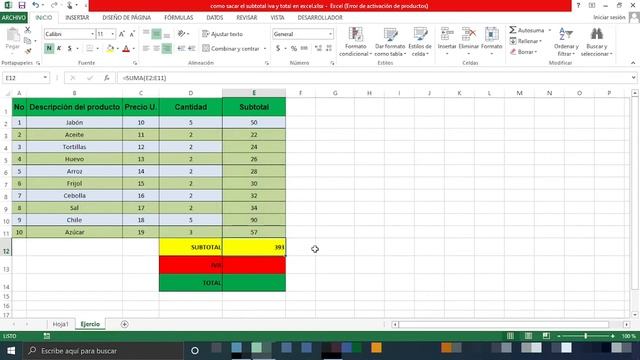Screen dimensions: 640x360
Task: Click the insert function fx icon
Action: 107,78
